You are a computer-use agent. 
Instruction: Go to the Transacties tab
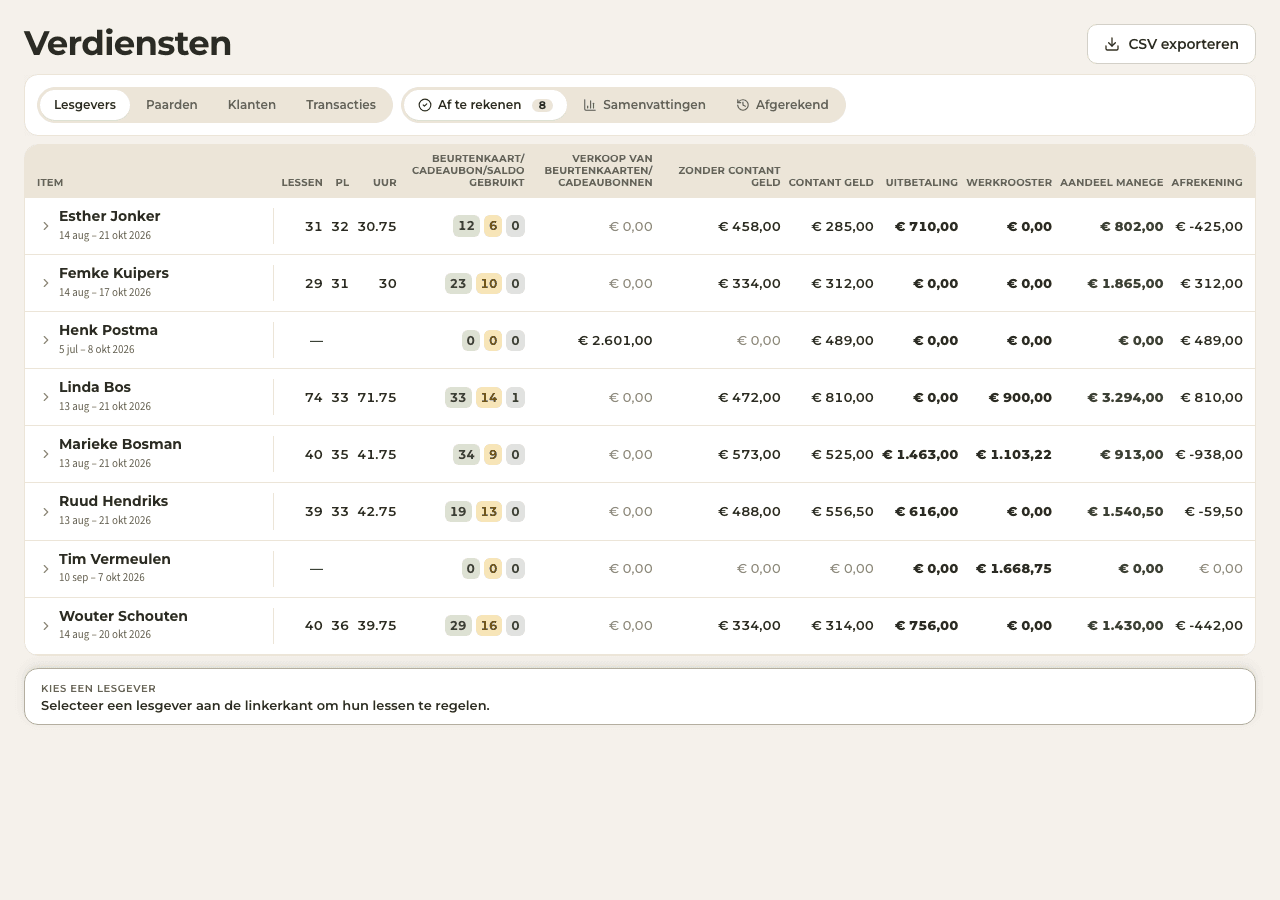click(341, 105)
